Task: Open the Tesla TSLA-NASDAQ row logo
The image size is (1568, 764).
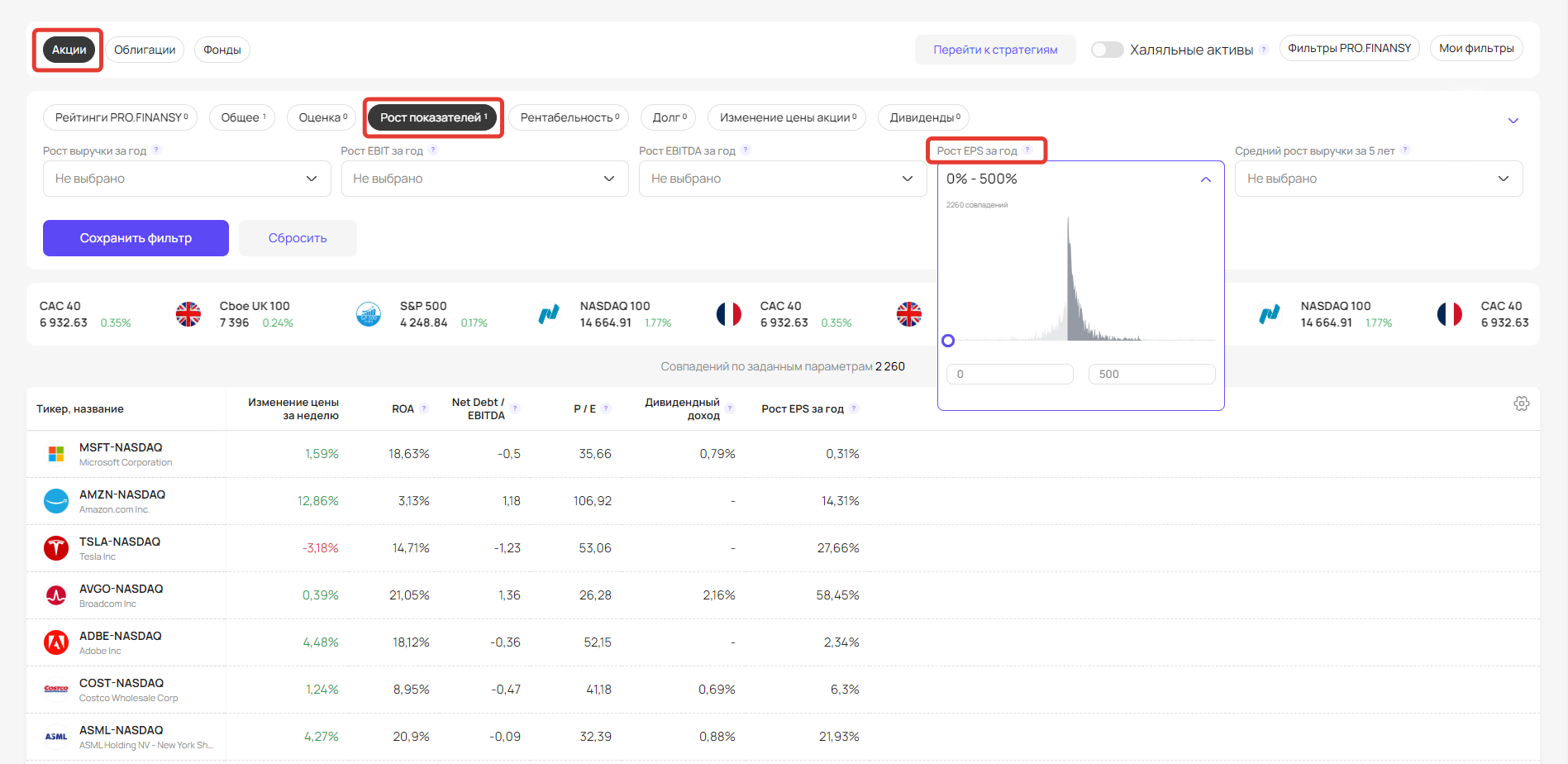Action: [x=56, y=548]
